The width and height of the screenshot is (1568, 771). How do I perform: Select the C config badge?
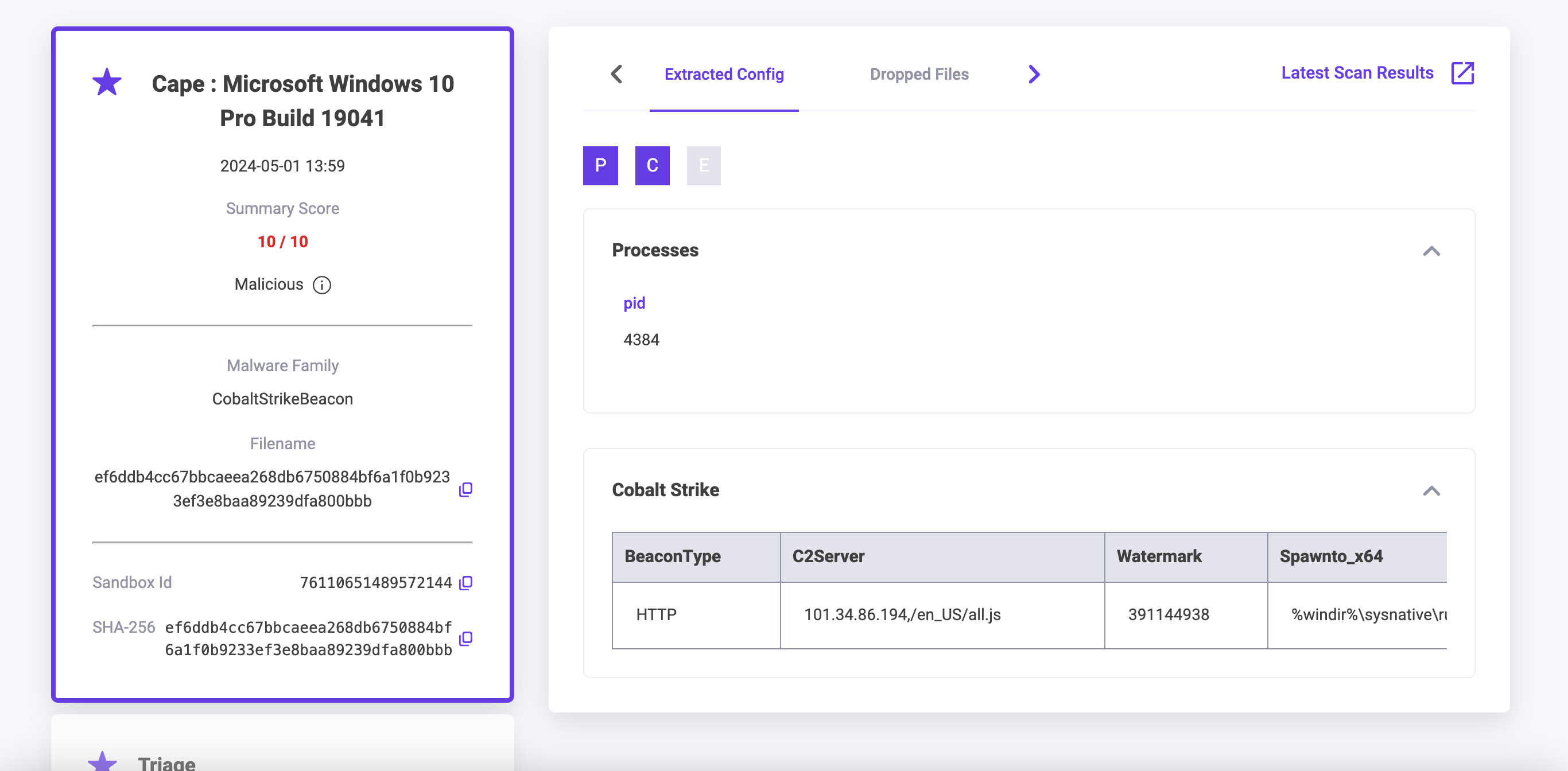[652, 166]
